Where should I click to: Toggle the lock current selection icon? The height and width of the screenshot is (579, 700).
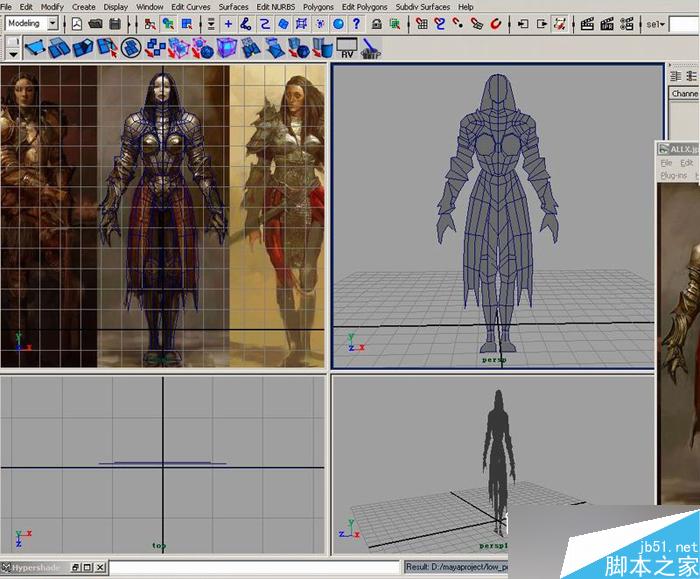coord(377,24)
